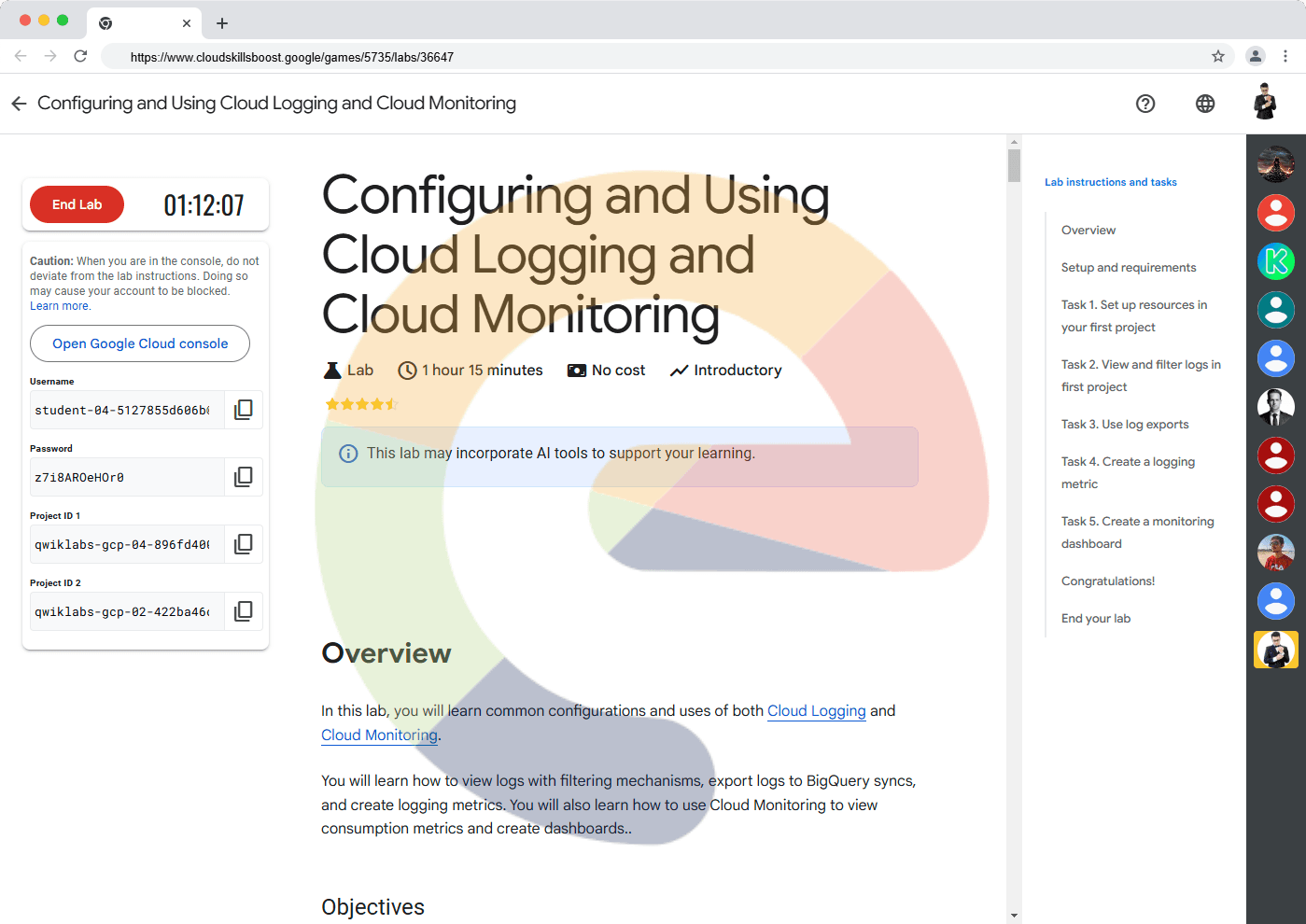The width and height of the screenshot is (1306, 924).
Task: Click the lab rating stars
Action: tap(362, 404)
